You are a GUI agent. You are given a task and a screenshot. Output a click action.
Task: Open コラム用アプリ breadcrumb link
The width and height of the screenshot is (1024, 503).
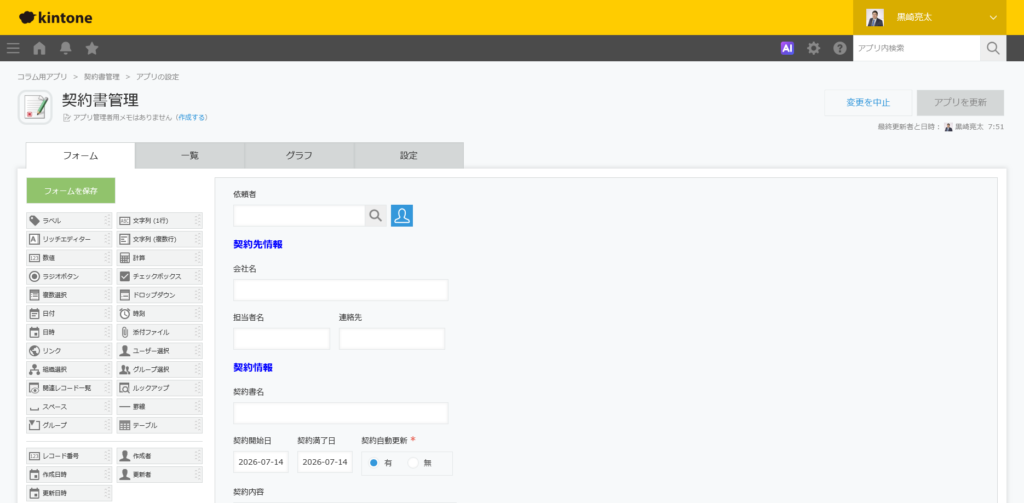(x=42, y=77)
